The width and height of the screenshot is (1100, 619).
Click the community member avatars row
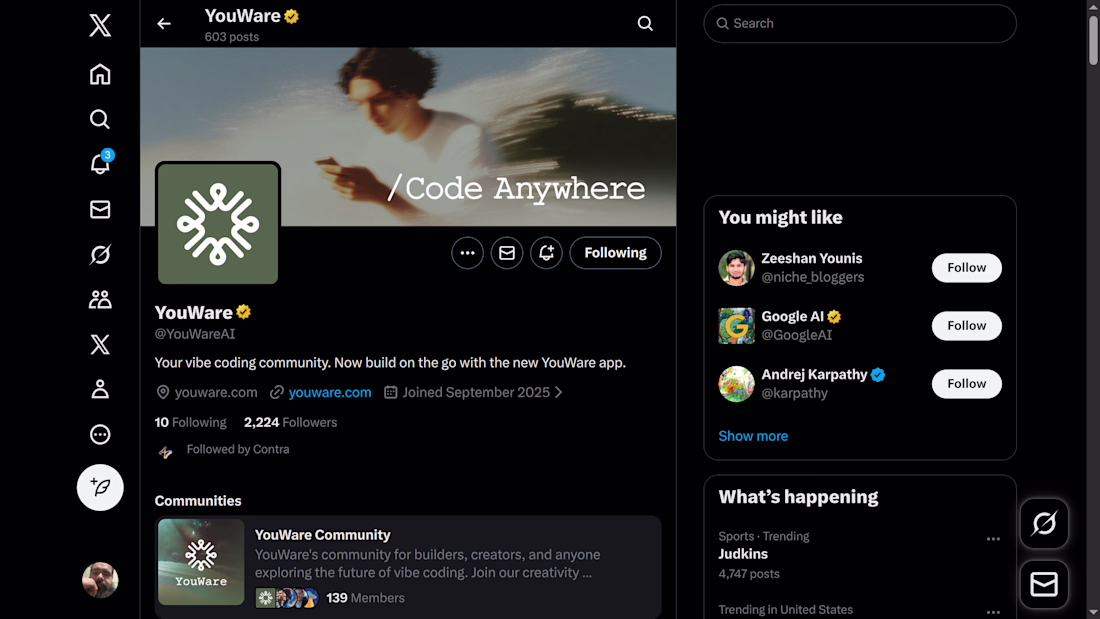[x=286, y=598]
